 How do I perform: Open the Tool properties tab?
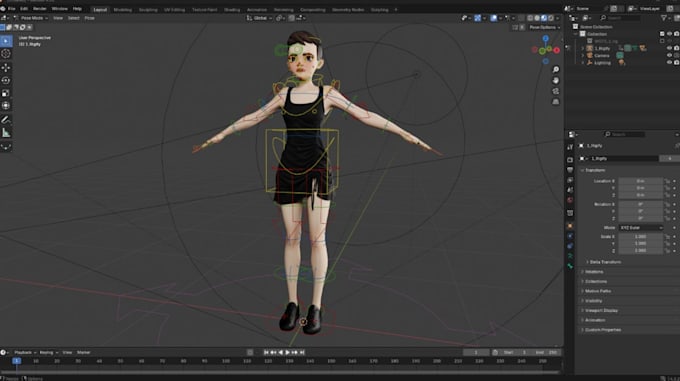pyautogui.click(x=570, y=147)
